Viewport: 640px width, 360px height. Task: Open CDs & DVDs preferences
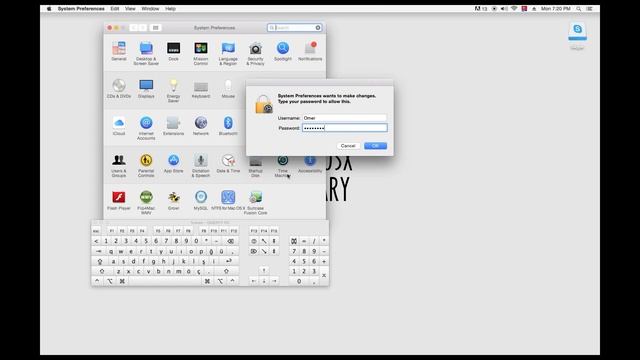[x=119, y=89]
